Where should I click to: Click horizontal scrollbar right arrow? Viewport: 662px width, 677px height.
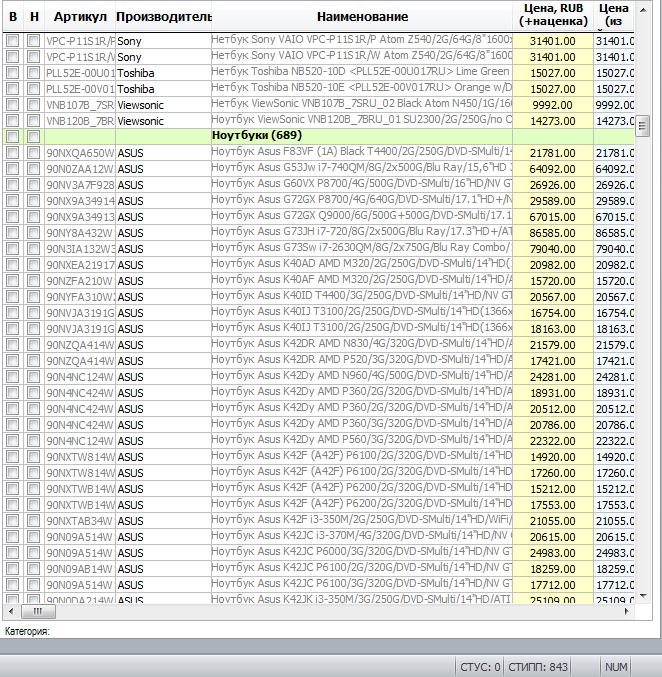(x=627, y=611)
